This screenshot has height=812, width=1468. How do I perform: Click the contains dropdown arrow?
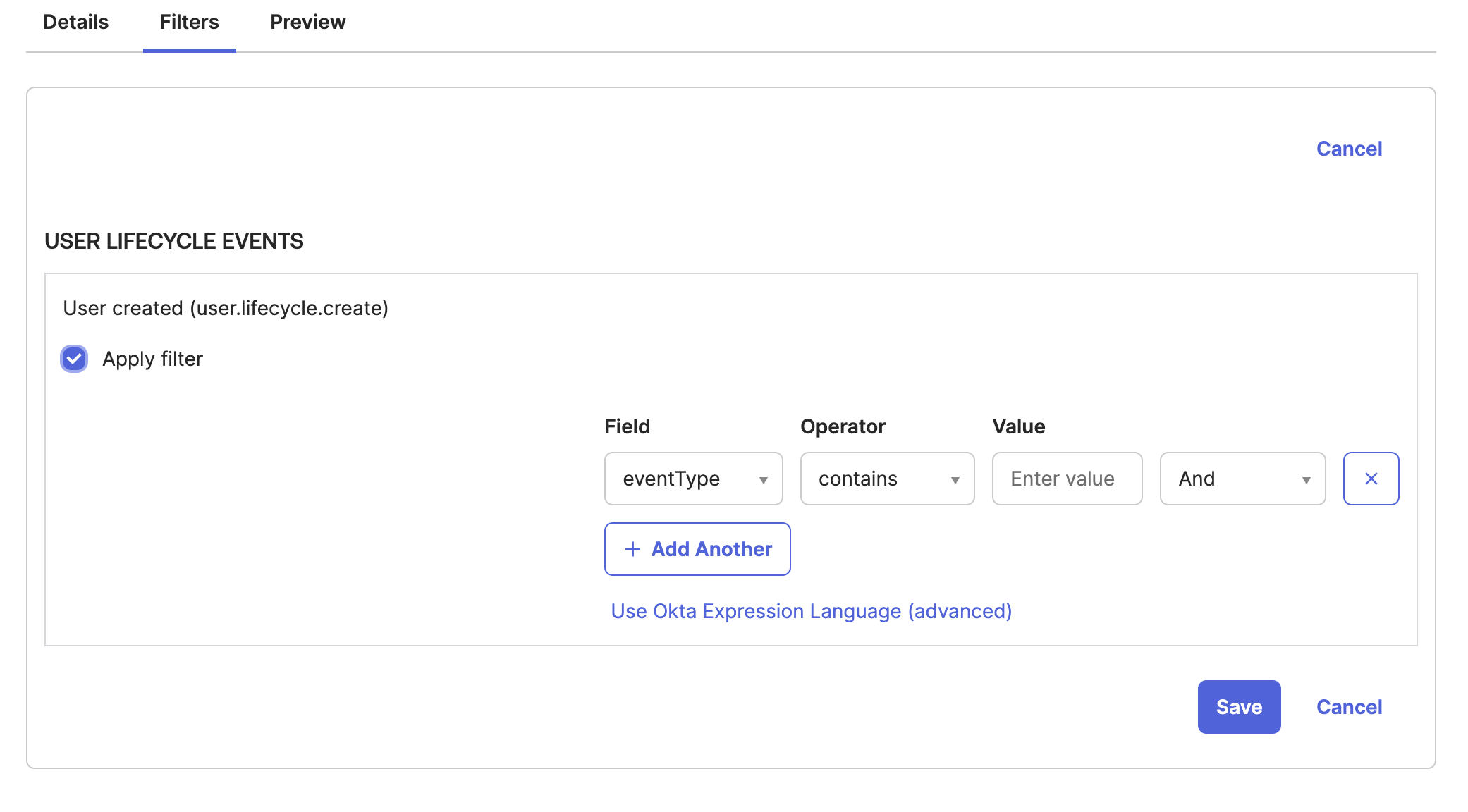click(x=955, y=480)
